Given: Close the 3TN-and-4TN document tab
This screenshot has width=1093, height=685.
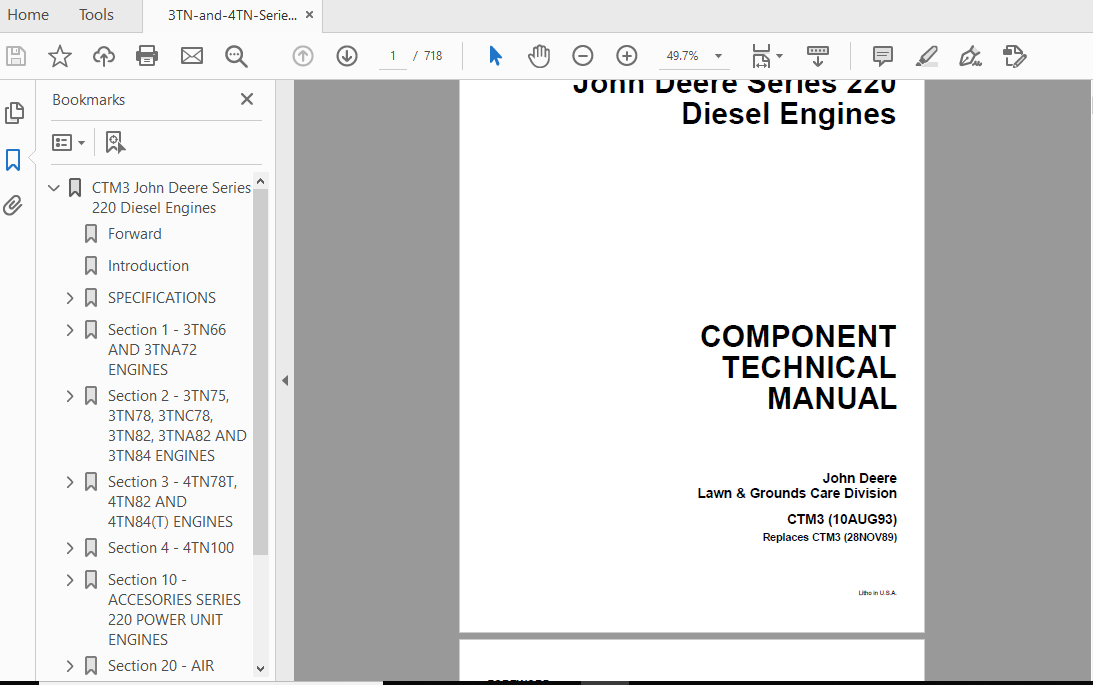Looking at the screenshot, I should [x=309, y=15].
